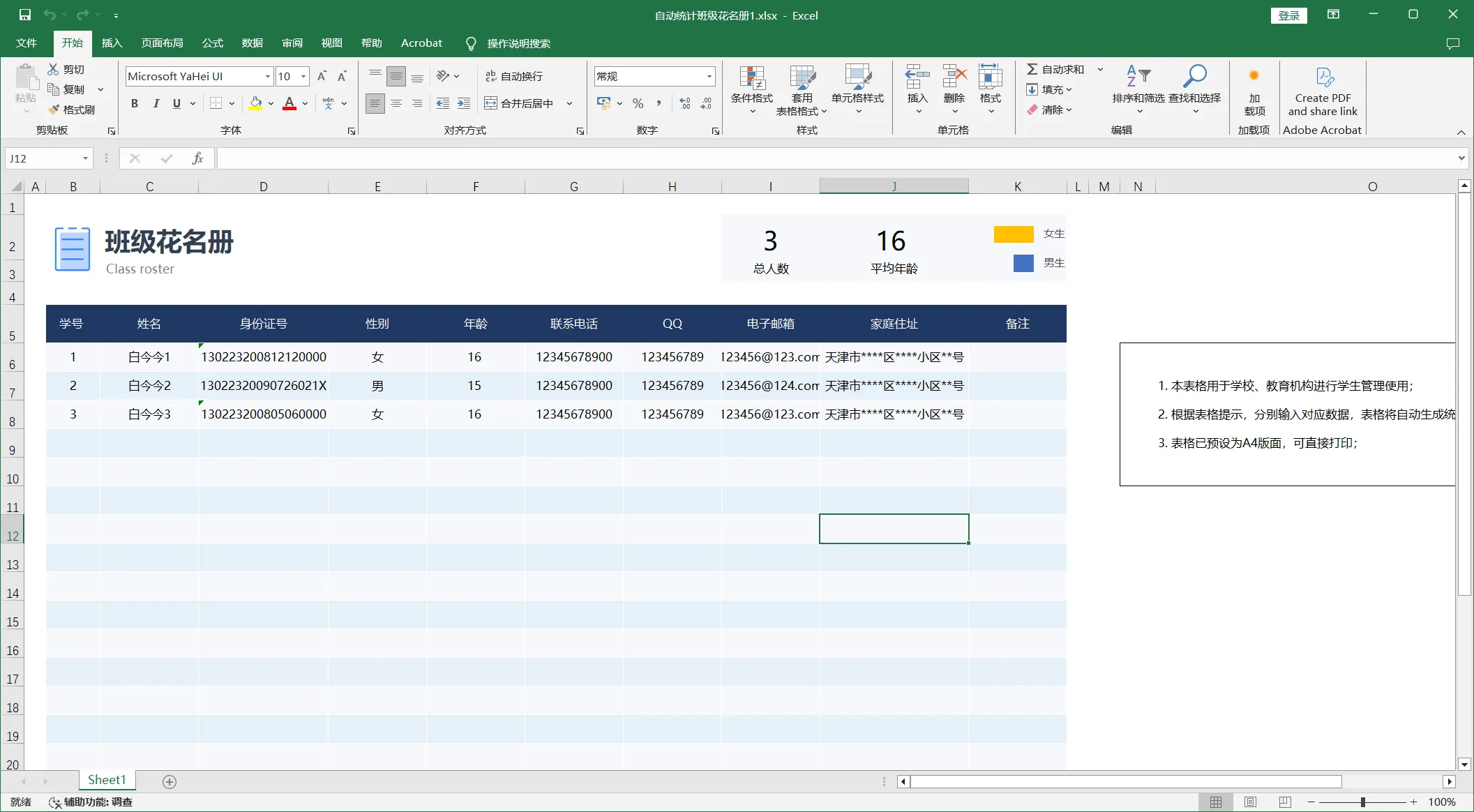This screenshot has width=1474, height=812.
Task: Open Find and Select magnifier icon
Action: [x=1194, y=77]
